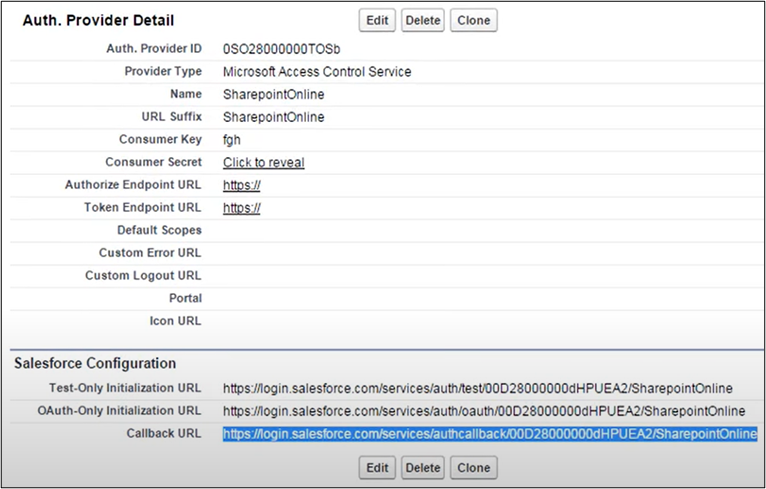Click the highlighted Callback URL text

490,434
